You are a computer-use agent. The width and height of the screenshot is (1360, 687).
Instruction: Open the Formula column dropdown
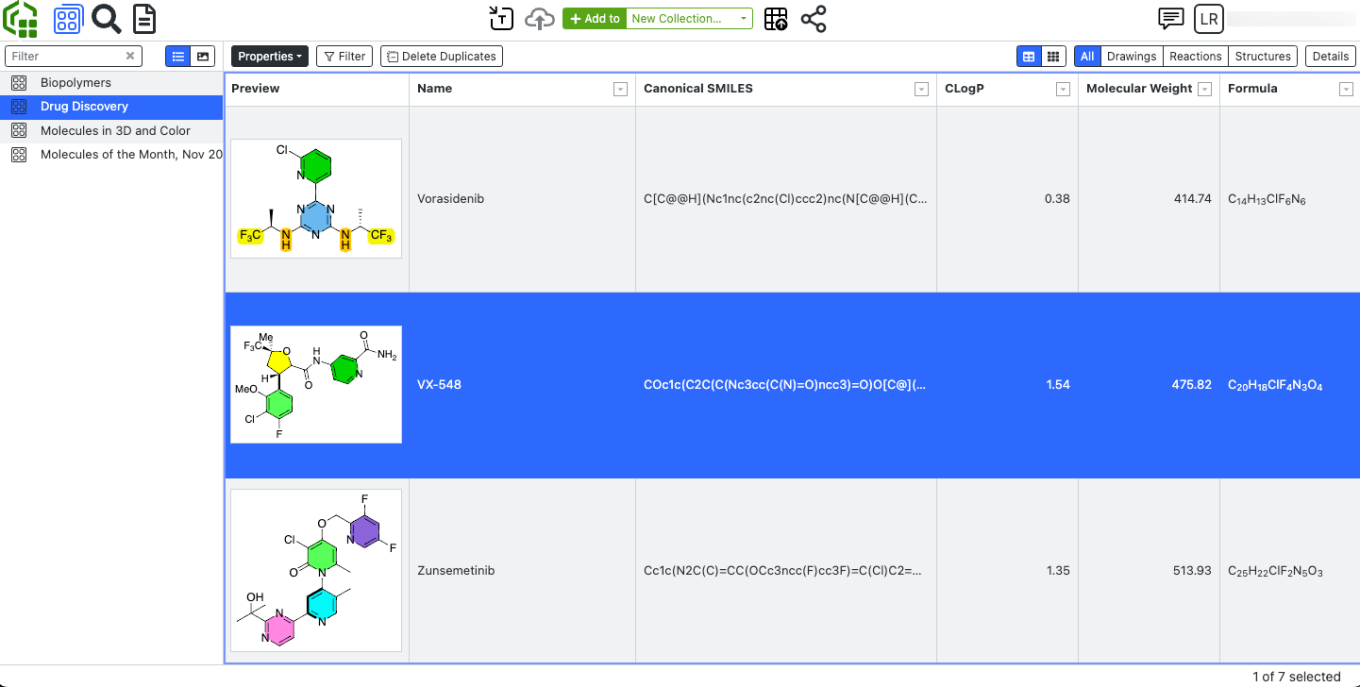pyautogui.click(x=1345, y=89)
